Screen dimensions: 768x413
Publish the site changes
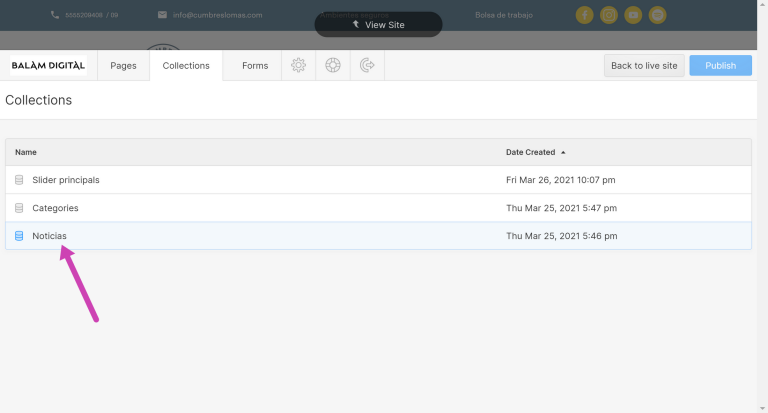point(720,66)
